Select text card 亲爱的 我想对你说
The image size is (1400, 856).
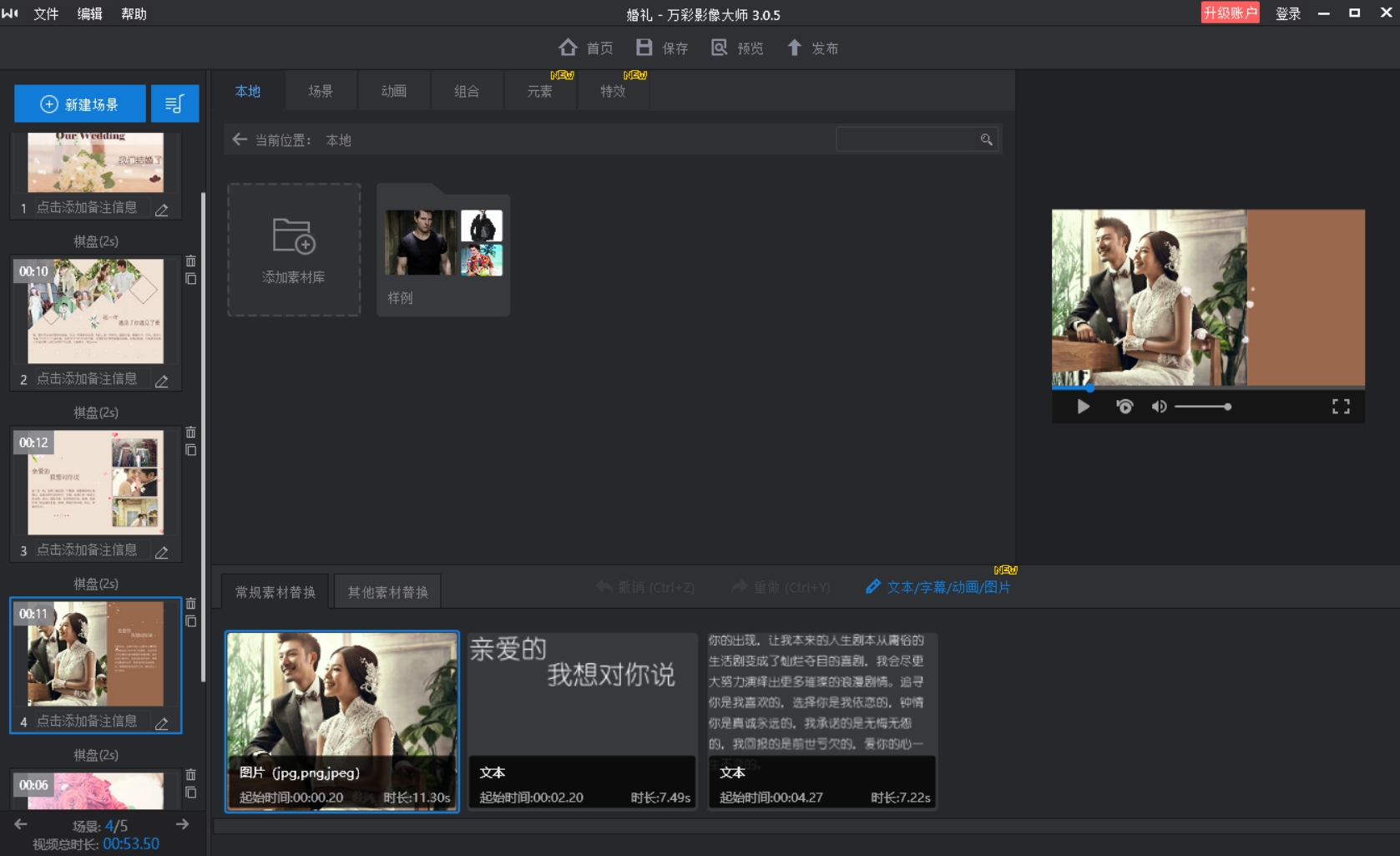[582, 721]
